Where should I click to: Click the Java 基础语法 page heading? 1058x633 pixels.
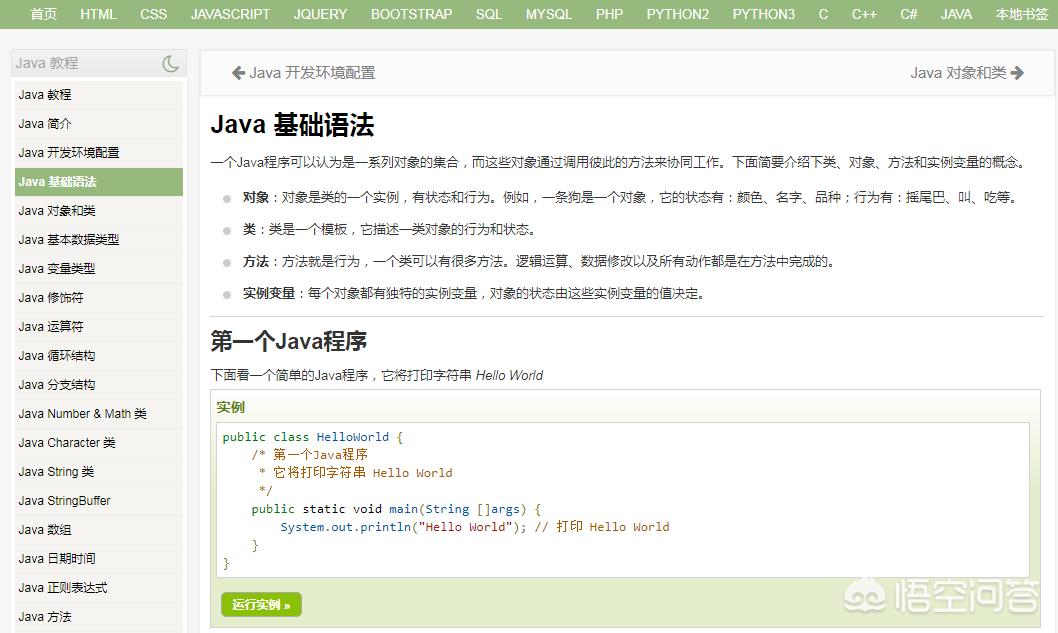[x=292, y=126]
